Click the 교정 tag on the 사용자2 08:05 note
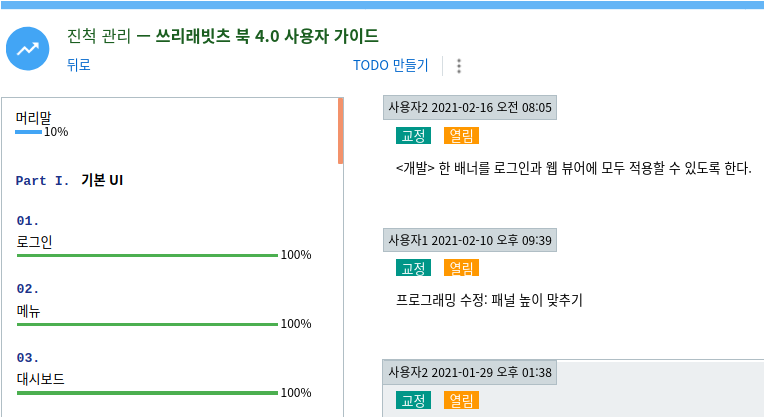The image size is (765, 418). [x=413, y=135]
